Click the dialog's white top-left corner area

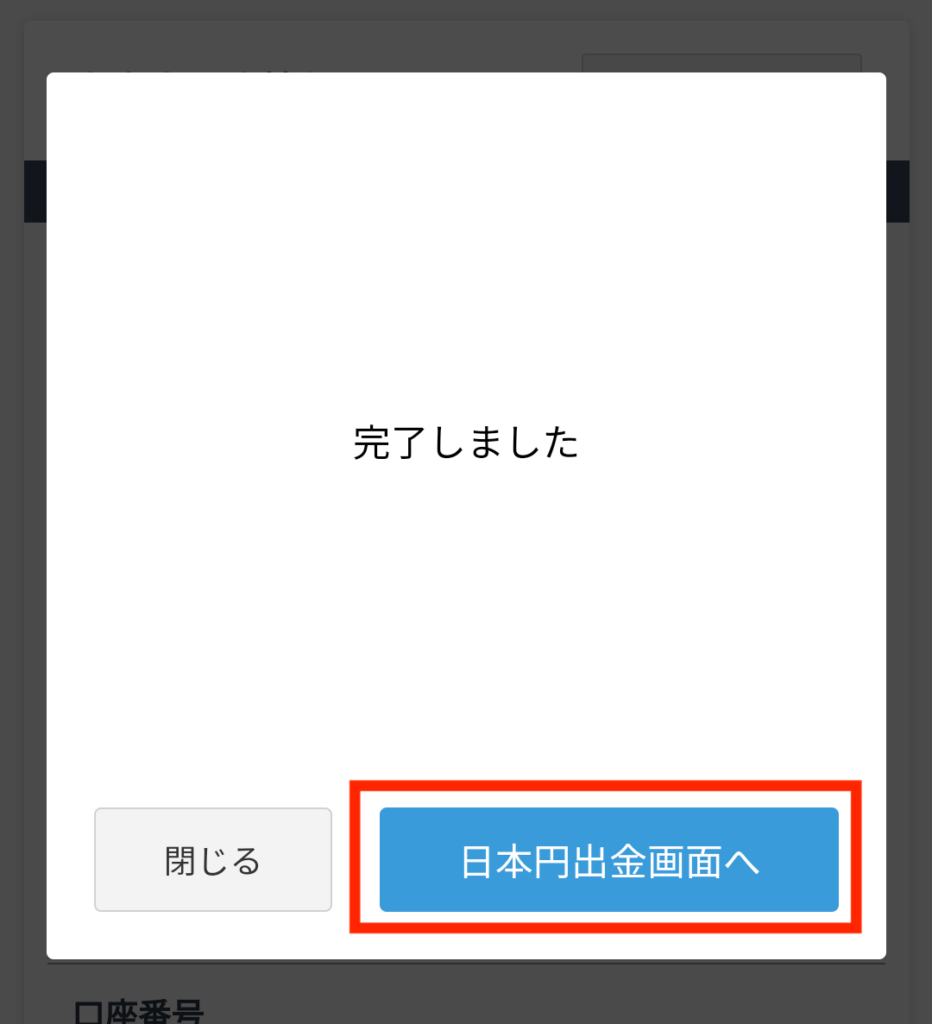coord(72,98)
